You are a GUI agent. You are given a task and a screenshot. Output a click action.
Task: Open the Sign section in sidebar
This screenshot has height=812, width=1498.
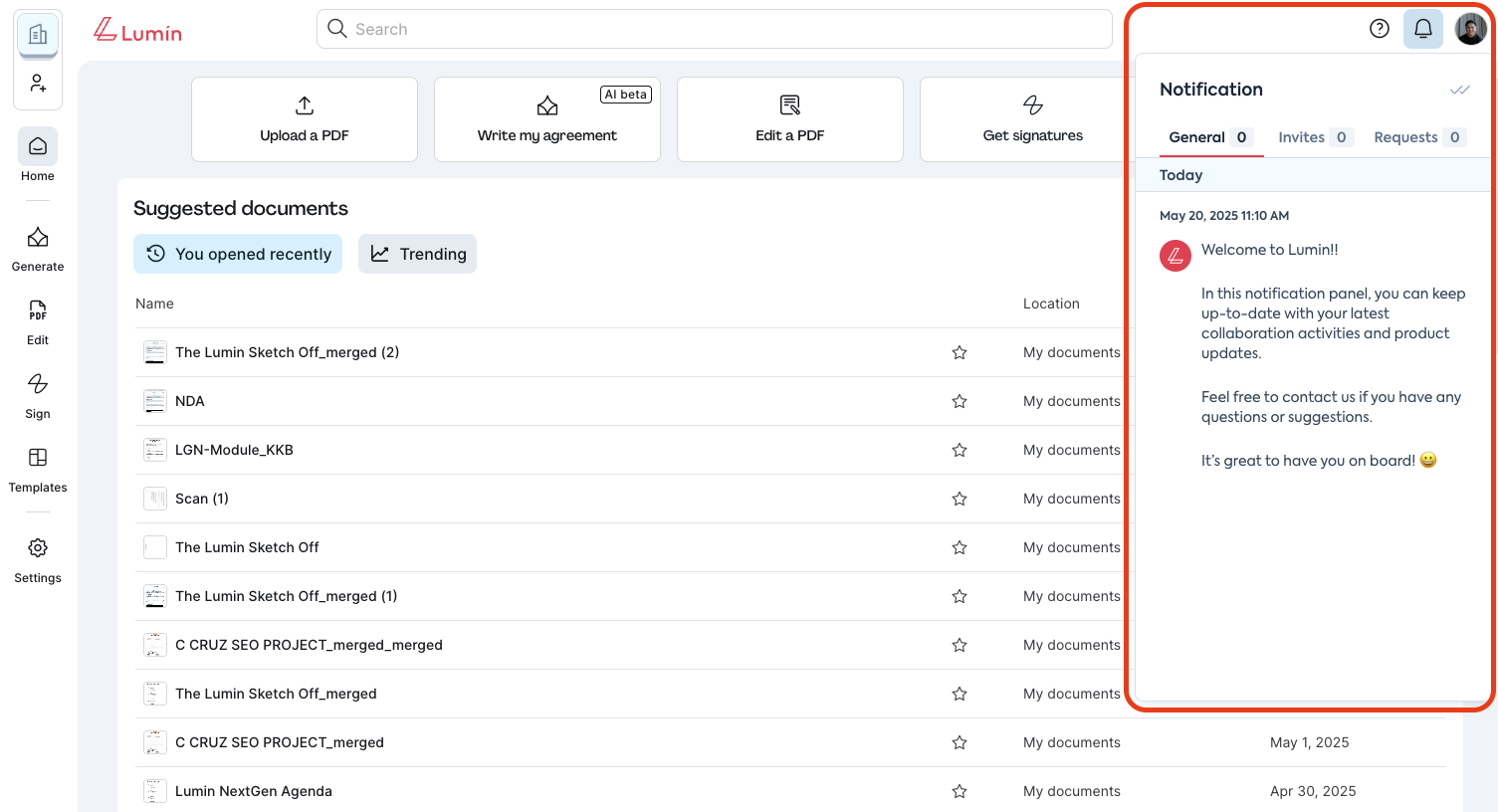coord(38,395)
